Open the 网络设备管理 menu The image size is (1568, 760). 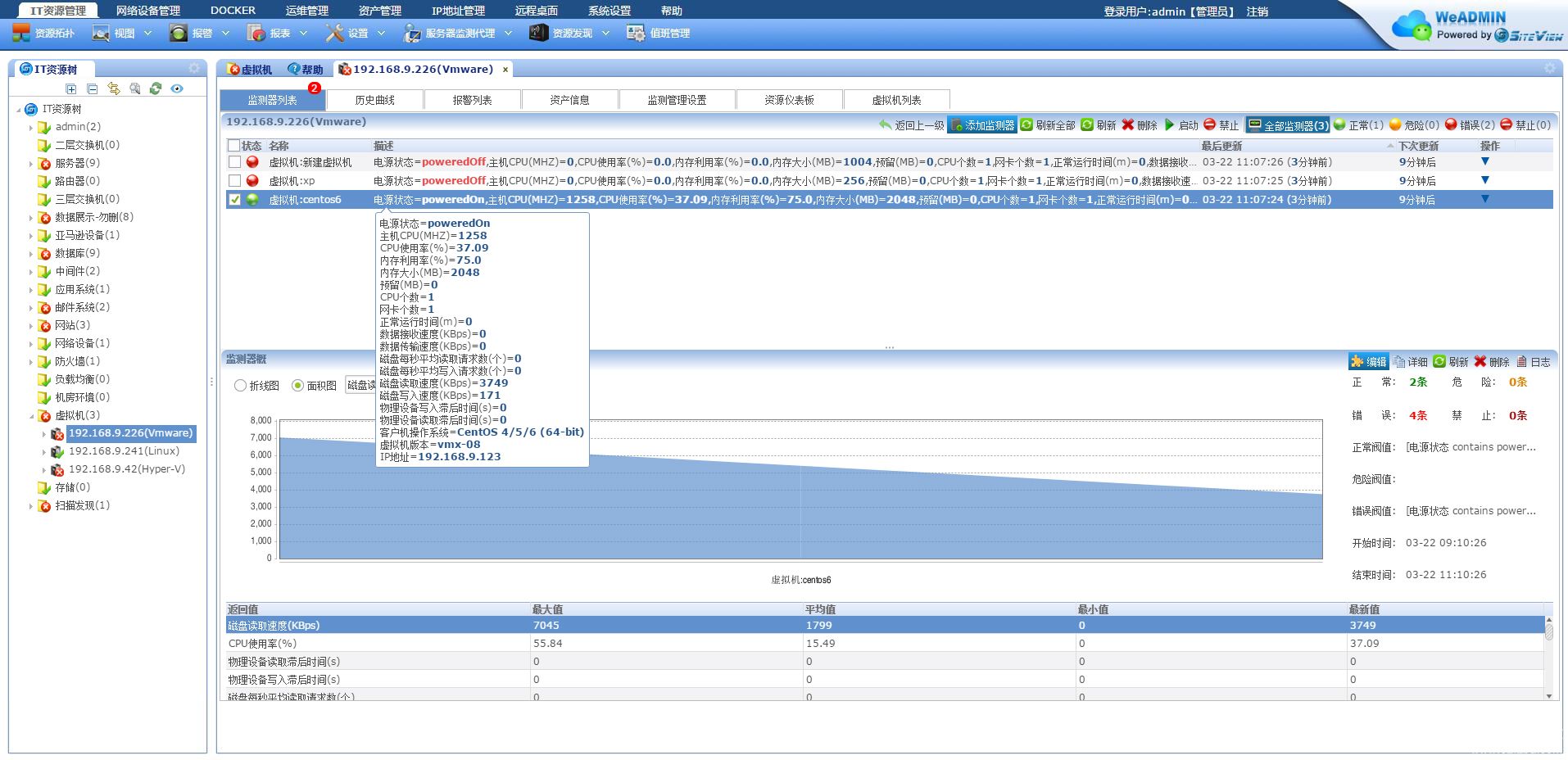148,11
